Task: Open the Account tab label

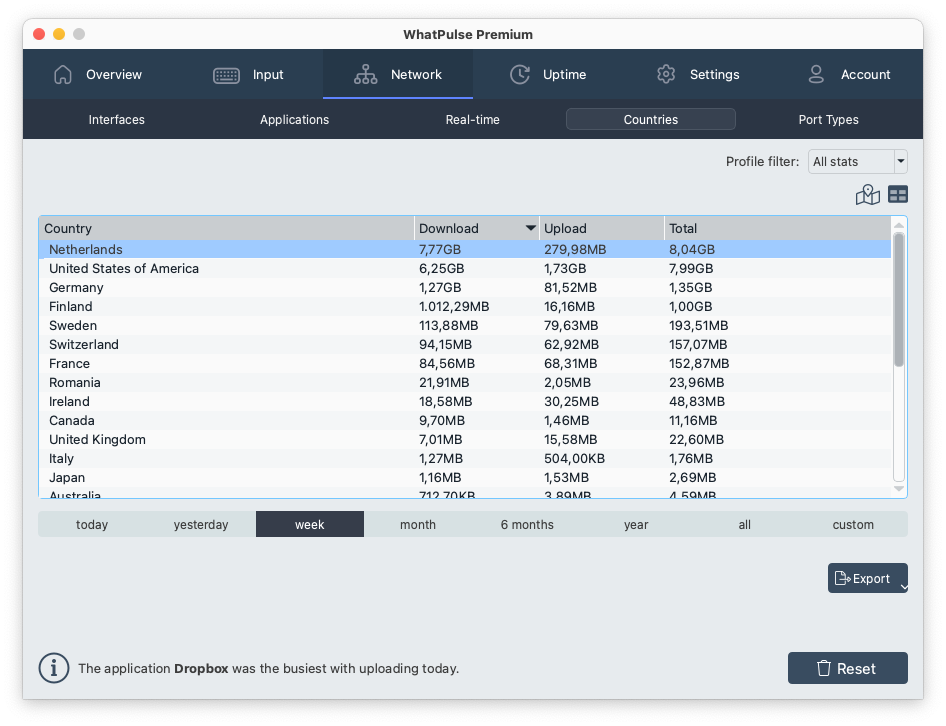Action: click(866, 74)
